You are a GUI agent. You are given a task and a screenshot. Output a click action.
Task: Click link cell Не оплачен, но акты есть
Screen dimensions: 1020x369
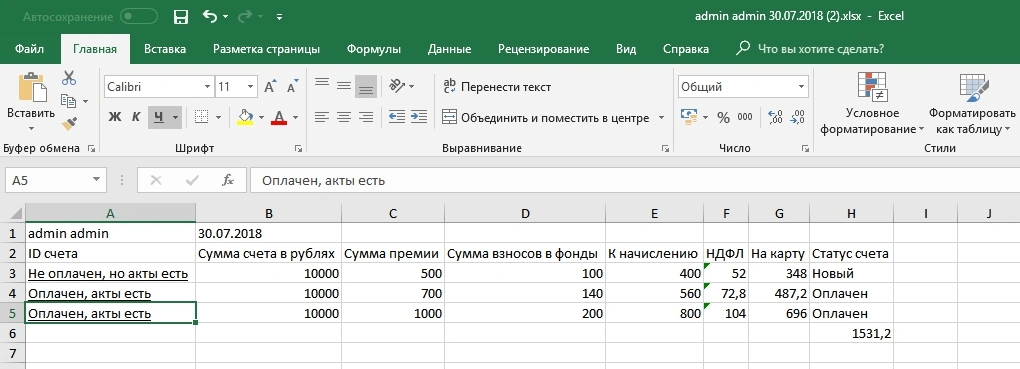[108, 273]
